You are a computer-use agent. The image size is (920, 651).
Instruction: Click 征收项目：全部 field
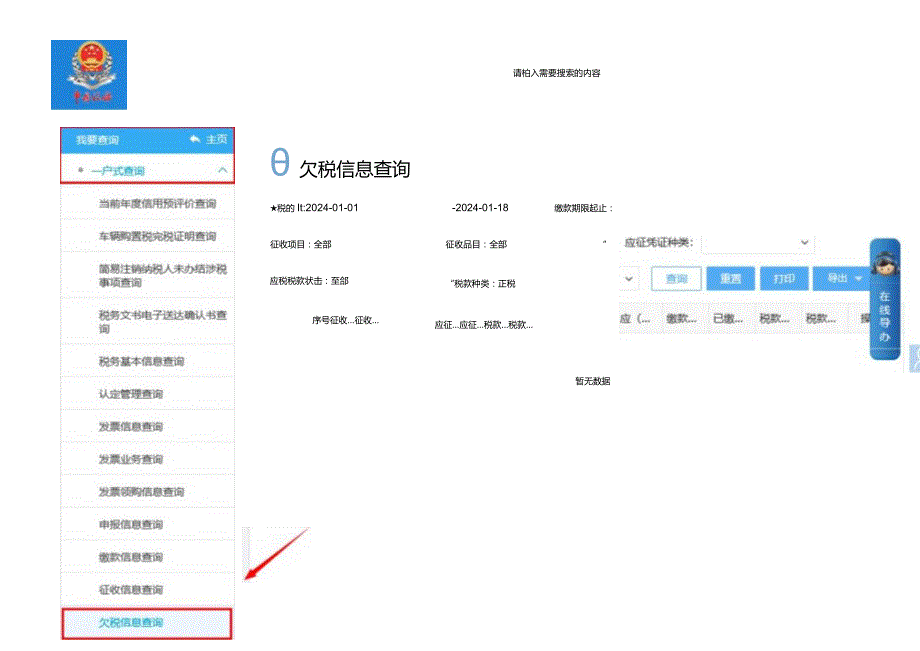coord(300,244)
